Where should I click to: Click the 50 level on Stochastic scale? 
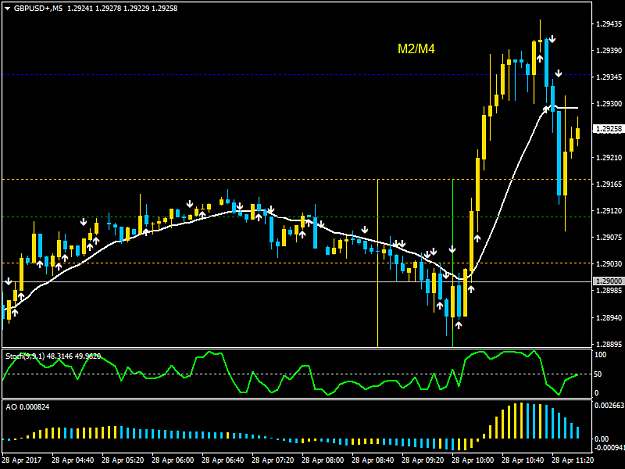click(x=598, y=374)
